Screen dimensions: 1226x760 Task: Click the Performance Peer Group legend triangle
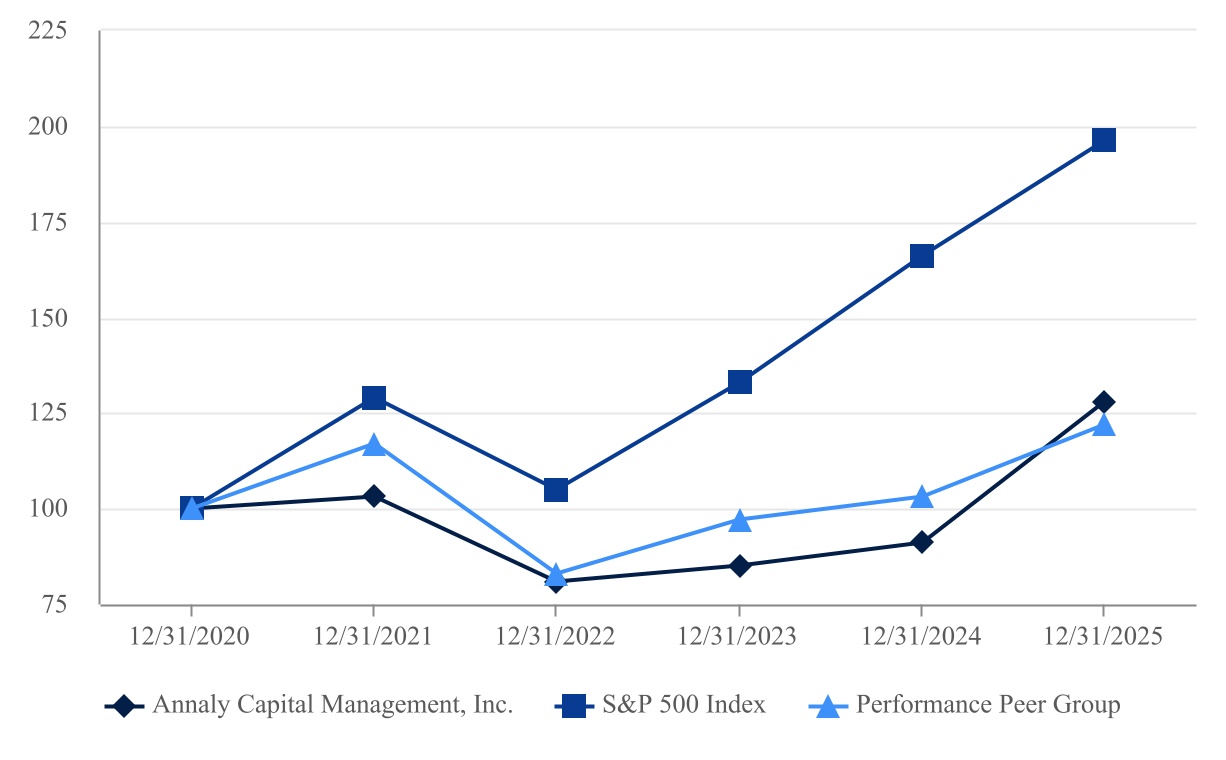828,706
